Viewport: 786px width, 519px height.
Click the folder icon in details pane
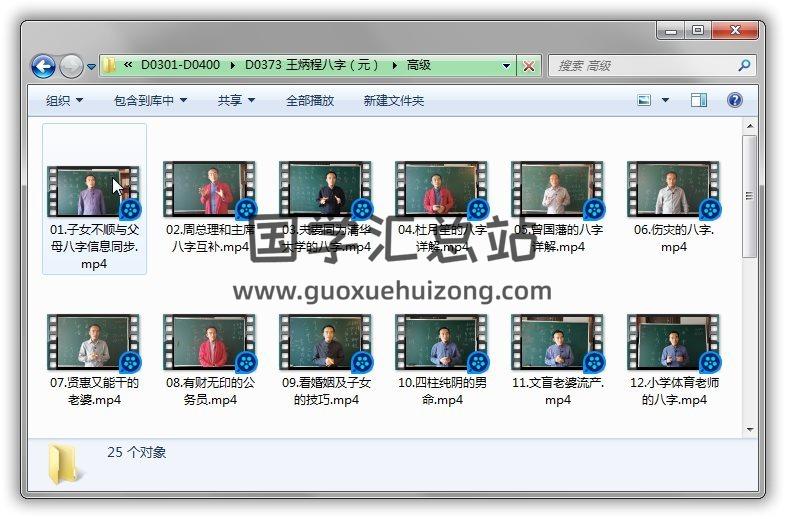point(65,464)
